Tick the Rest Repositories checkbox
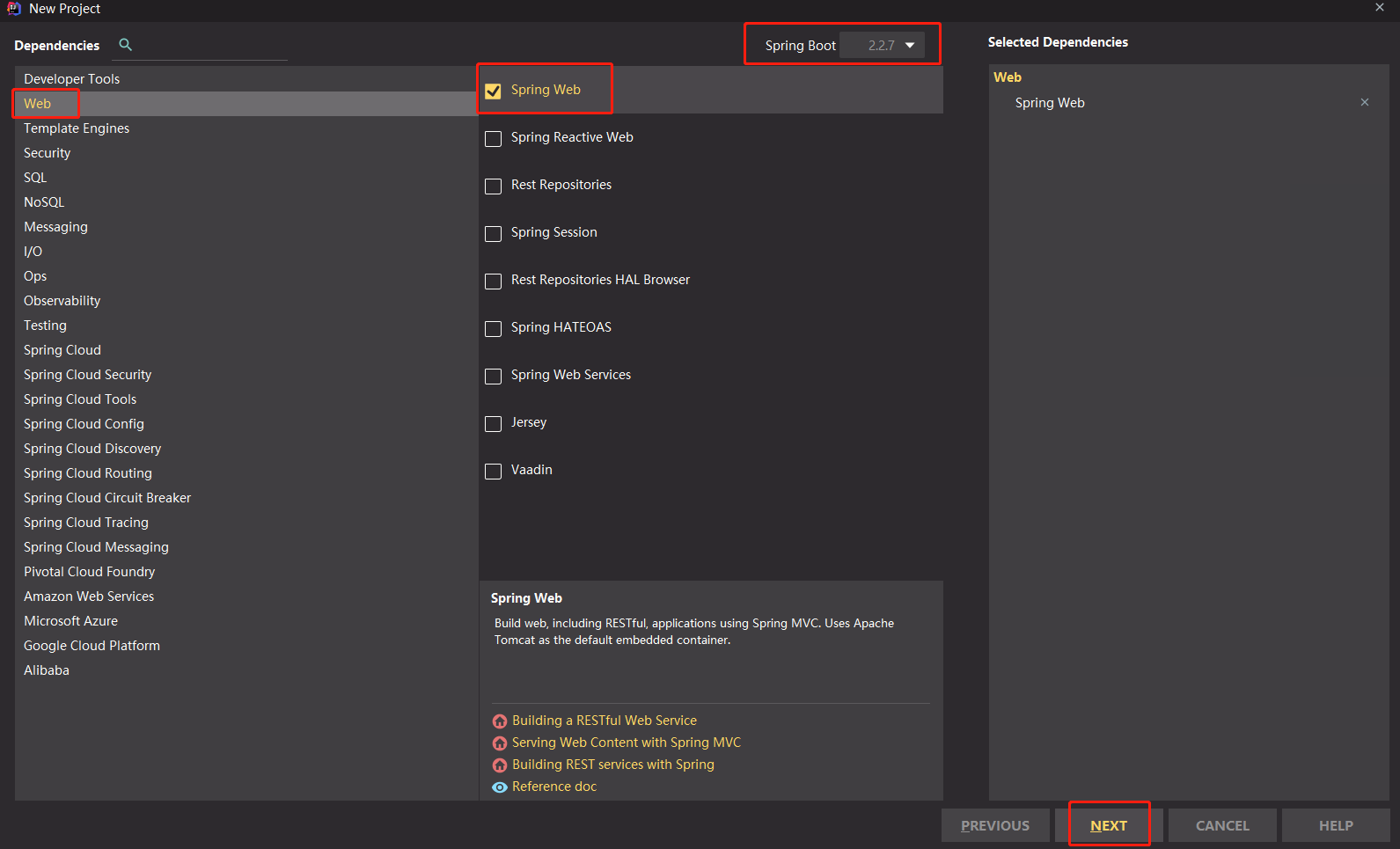 494,186
